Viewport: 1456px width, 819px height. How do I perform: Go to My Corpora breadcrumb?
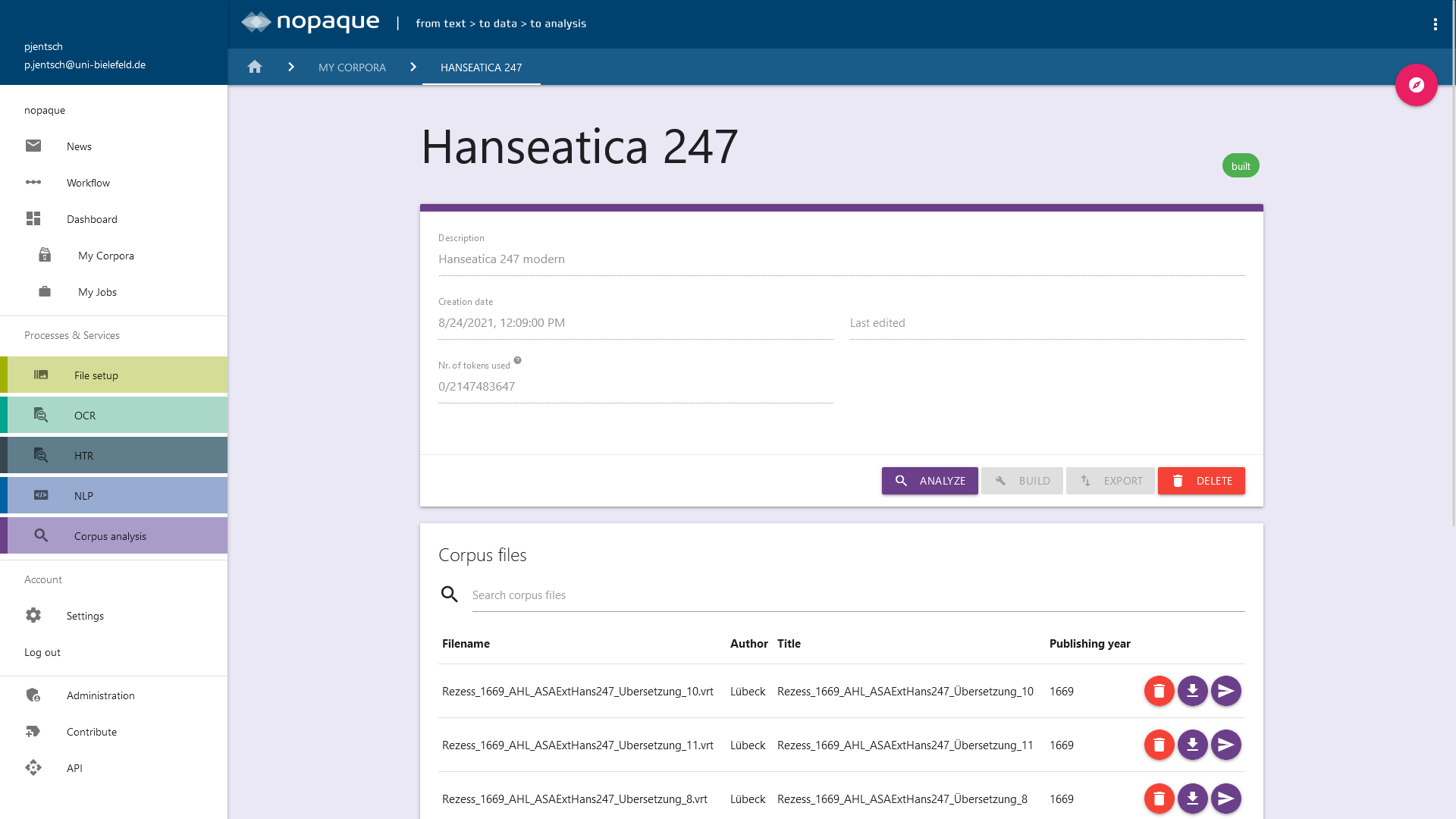coord(352,67)
